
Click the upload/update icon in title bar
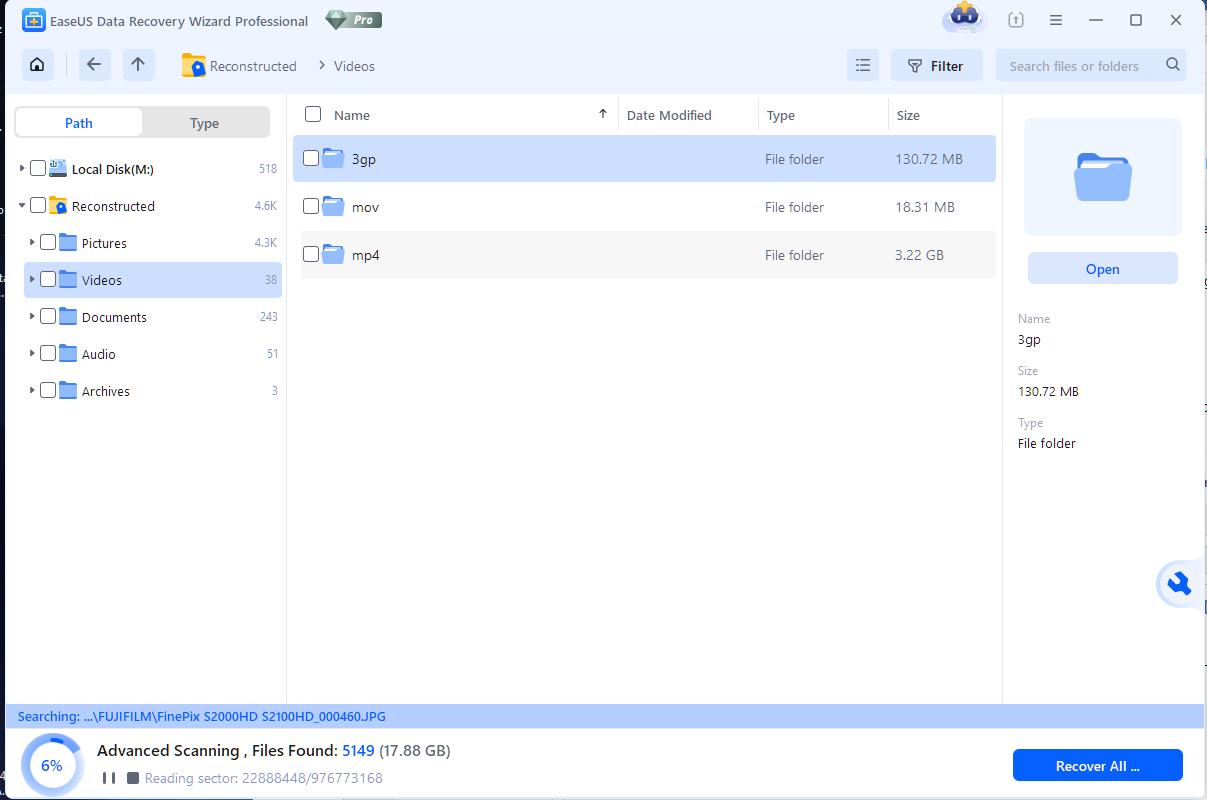(x=1016, y=20)
